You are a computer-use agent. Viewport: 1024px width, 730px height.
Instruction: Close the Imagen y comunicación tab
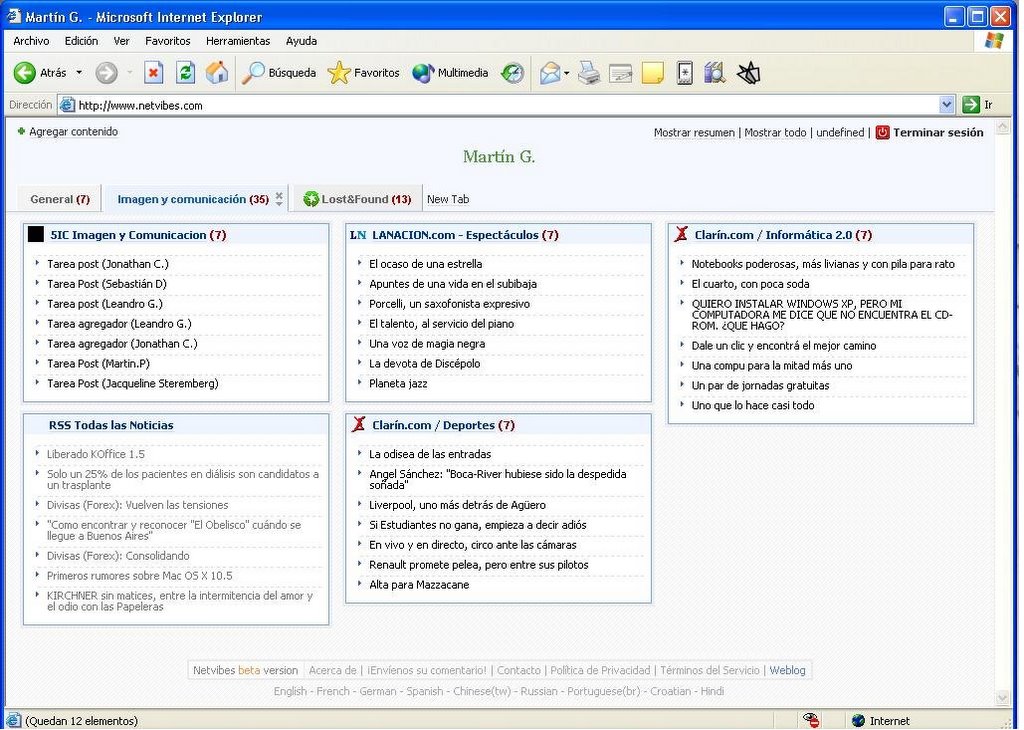(279, 195)
